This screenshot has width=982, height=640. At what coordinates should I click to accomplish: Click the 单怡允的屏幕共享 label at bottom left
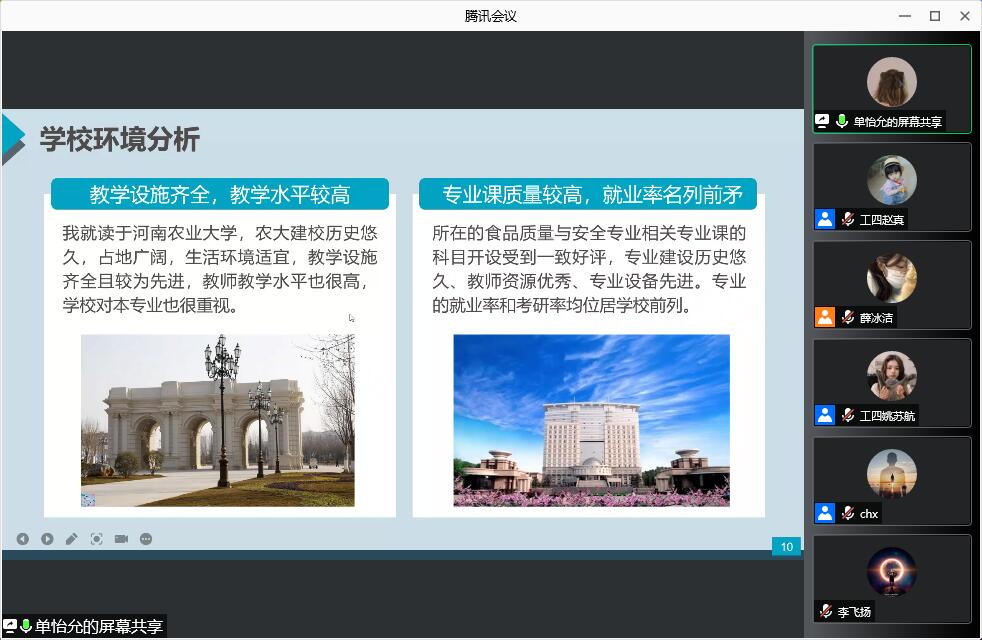pos(98,627)
